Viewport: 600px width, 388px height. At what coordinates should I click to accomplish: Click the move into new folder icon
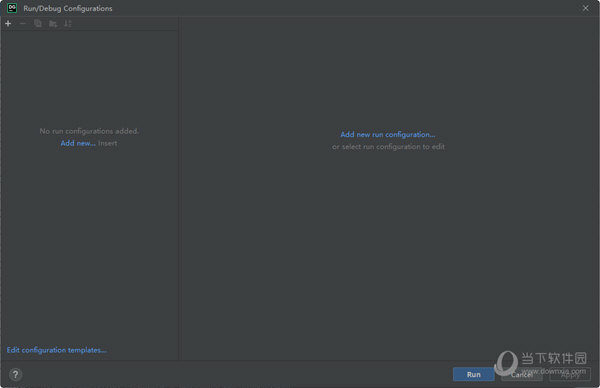[x=53, y=24]
